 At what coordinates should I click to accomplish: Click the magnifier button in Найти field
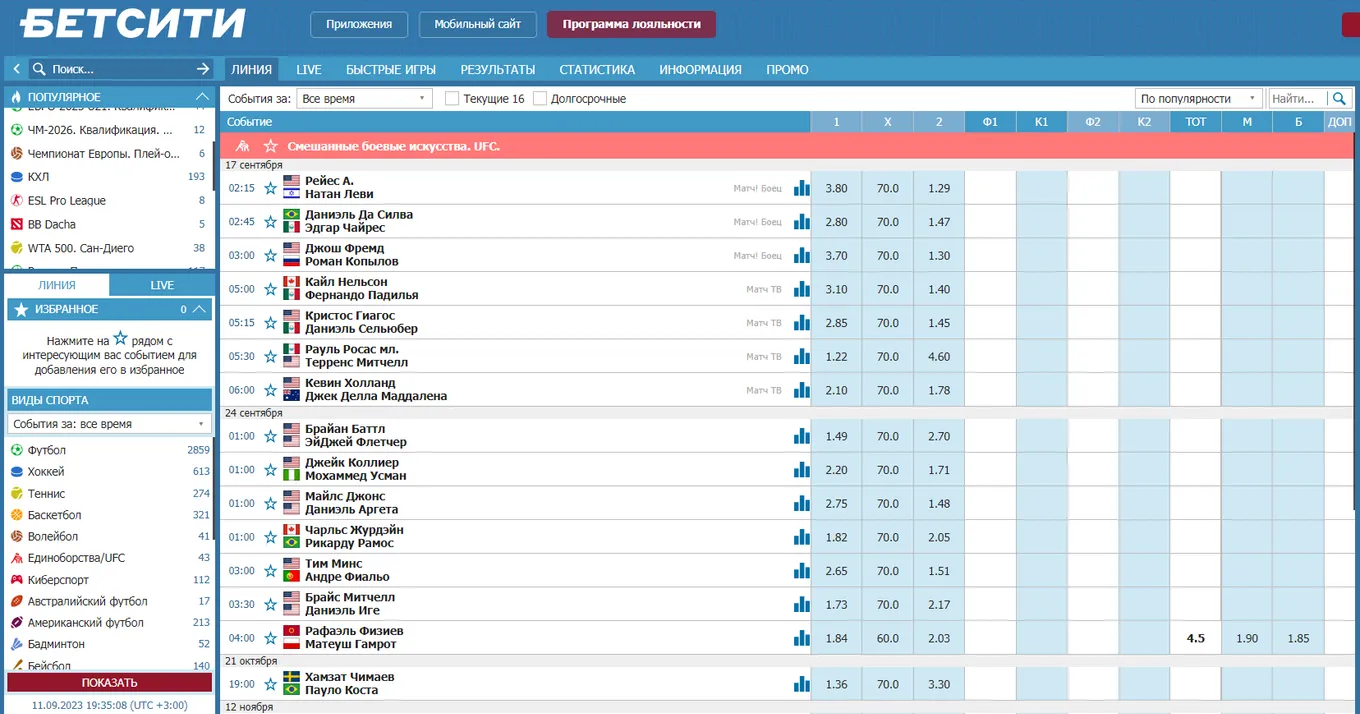[1339, 98]
